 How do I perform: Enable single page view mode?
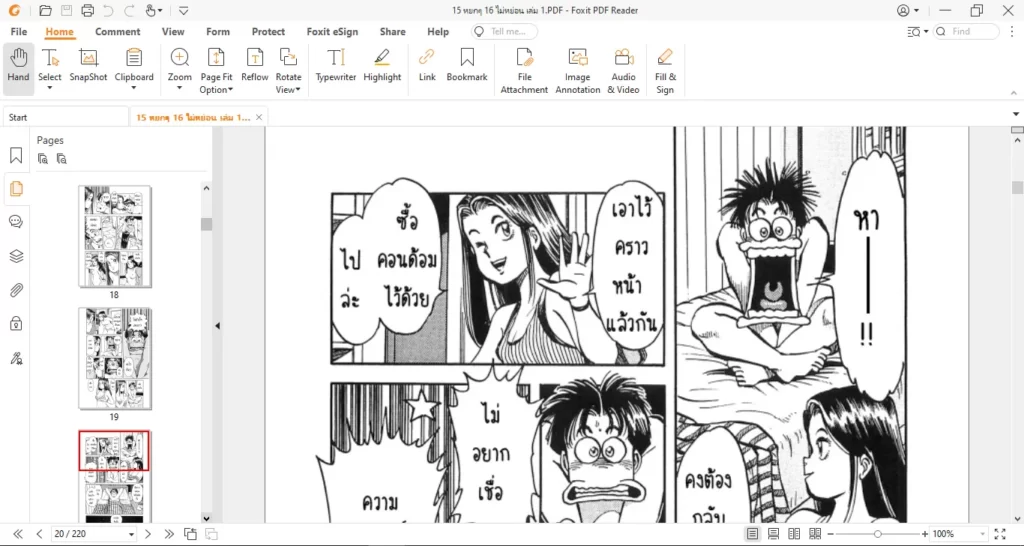(752, 534)
